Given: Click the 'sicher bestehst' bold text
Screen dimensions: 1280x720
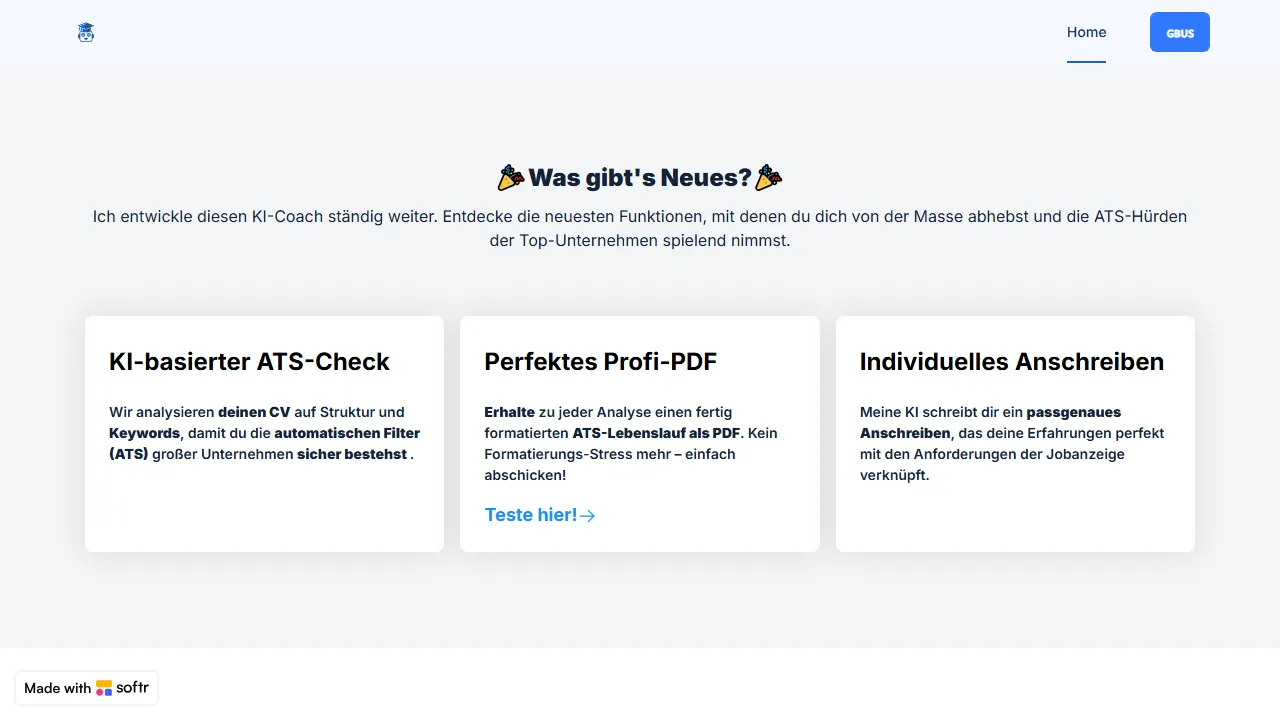Looking at the screenshot, I should 352,454.
